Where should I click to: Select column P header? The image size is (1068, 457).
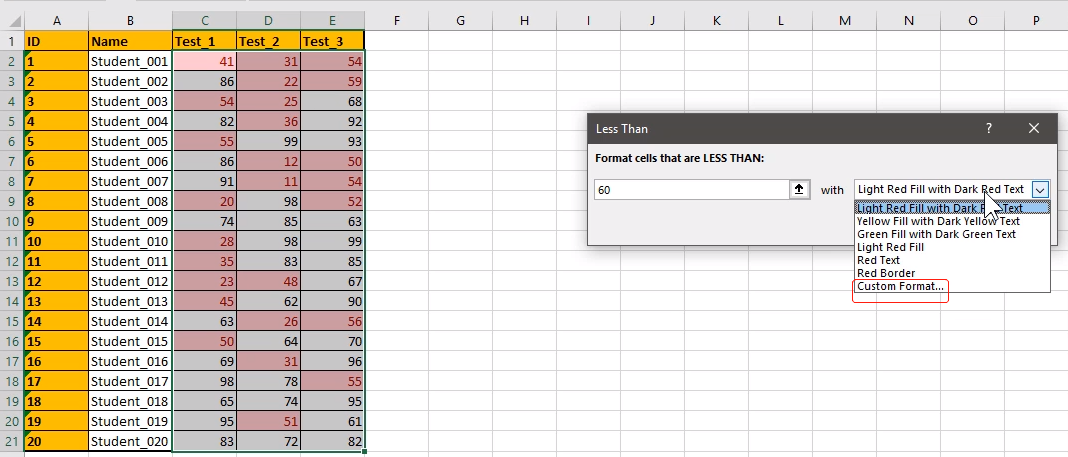[x=1037, y=21]
